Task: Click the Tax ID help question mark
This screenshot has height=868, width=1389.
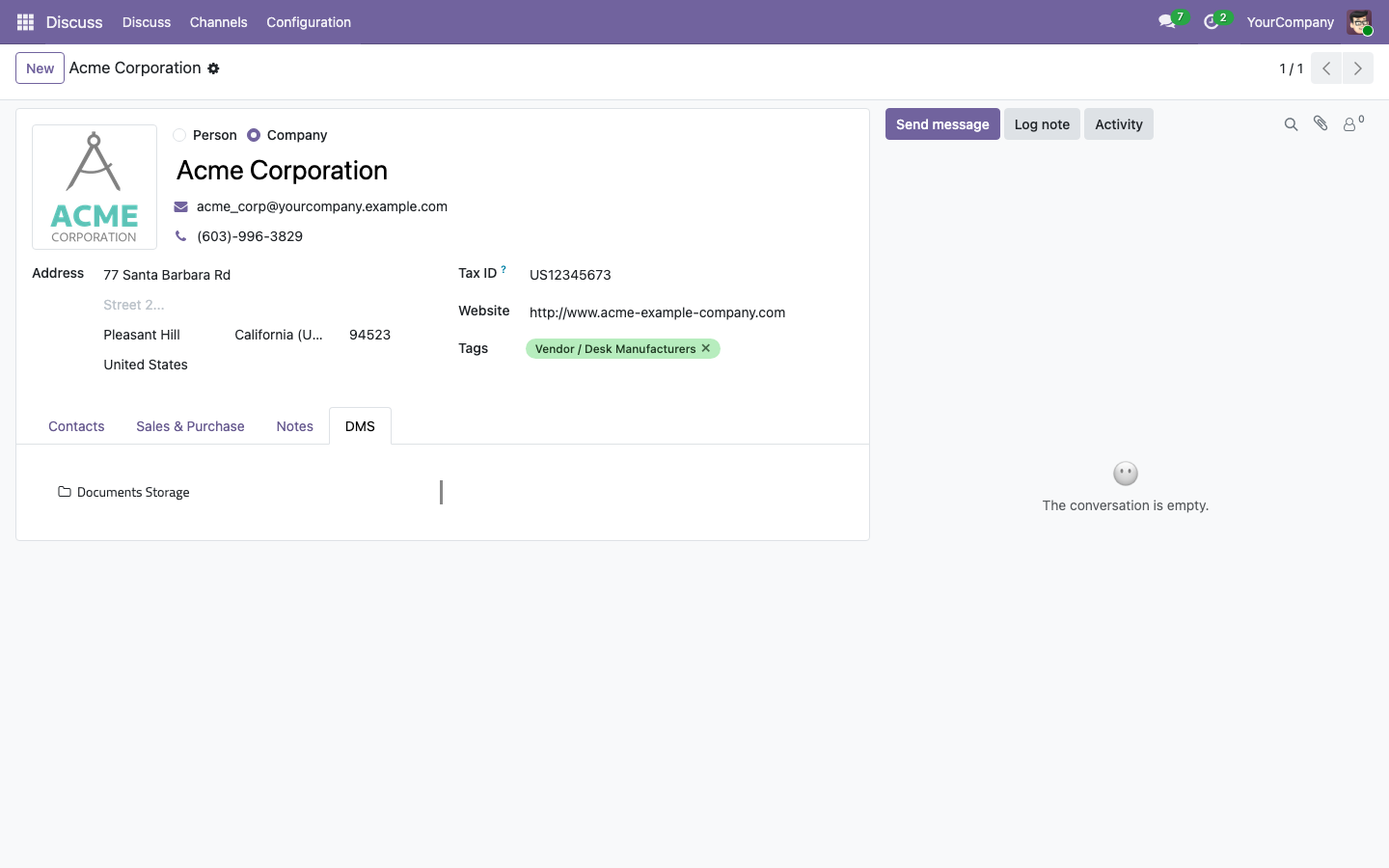Action: pyautogui.click(x=504, y=270)
